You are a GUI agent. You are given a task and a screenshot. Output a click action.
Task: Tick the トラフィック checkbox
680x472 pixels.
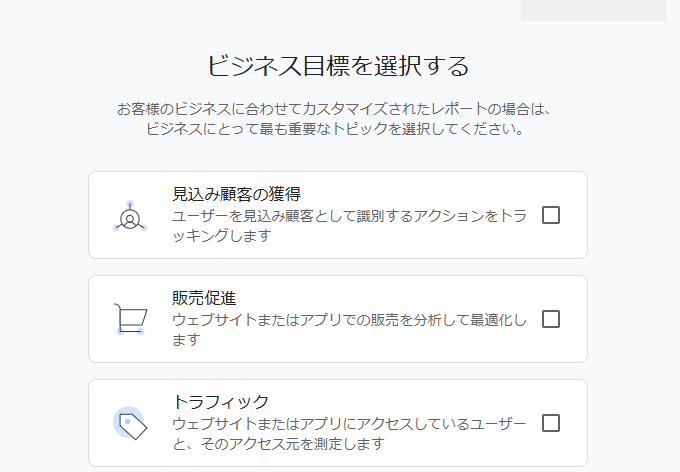click(551, 423)
